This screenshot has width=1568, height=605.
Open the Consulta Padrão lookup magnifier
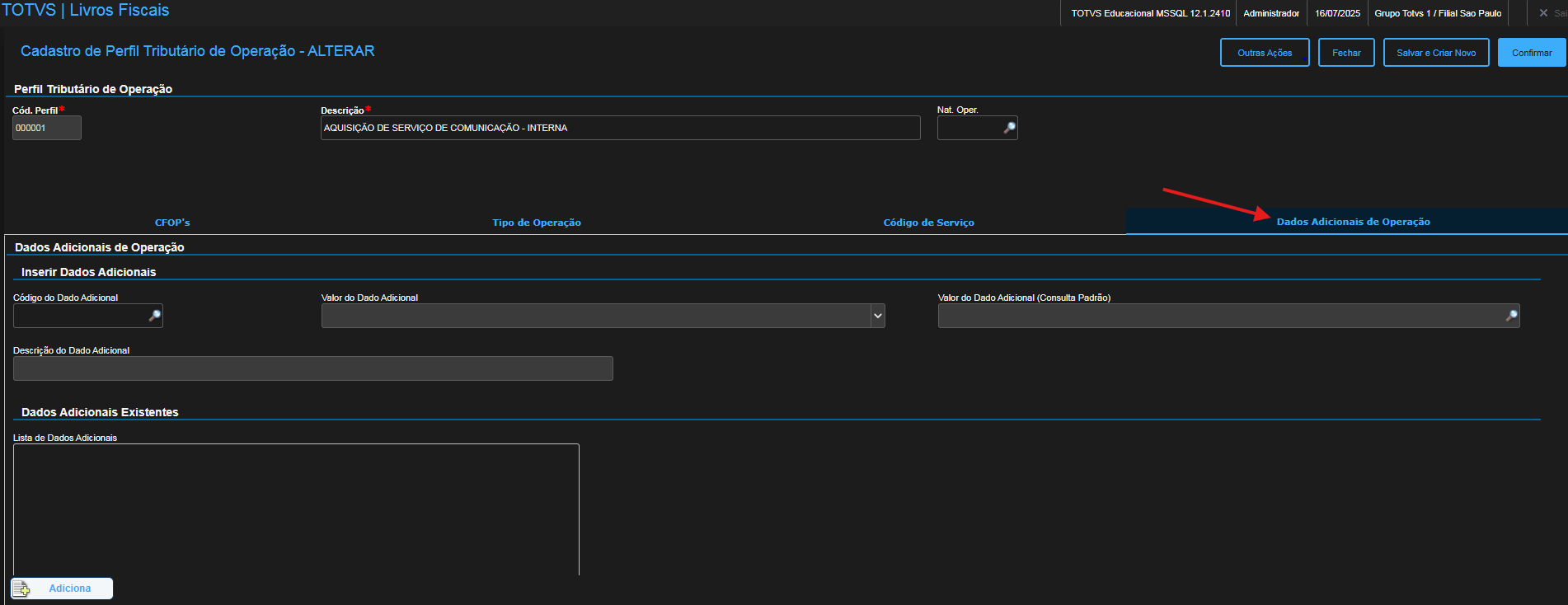coord(1511,316)
